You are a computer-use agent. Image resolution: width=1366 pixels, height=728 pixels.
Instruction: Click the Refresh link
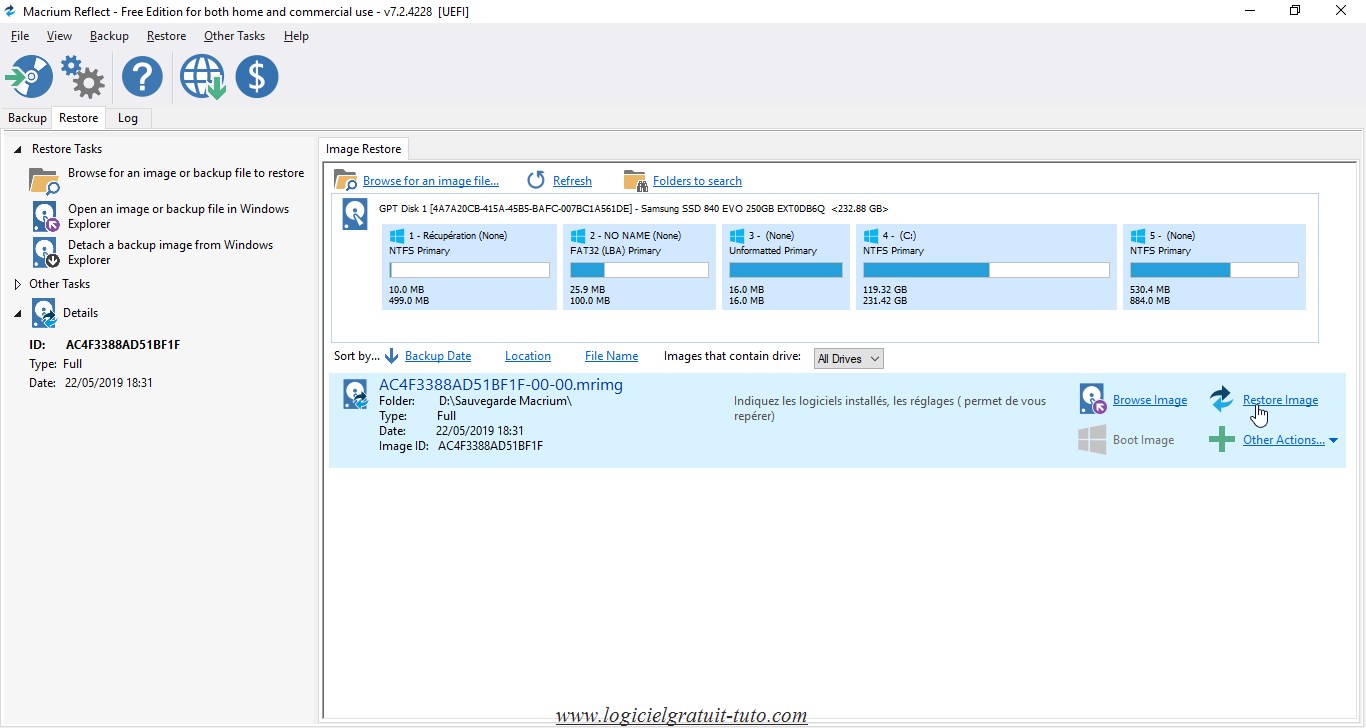click(x=572, y=181)
